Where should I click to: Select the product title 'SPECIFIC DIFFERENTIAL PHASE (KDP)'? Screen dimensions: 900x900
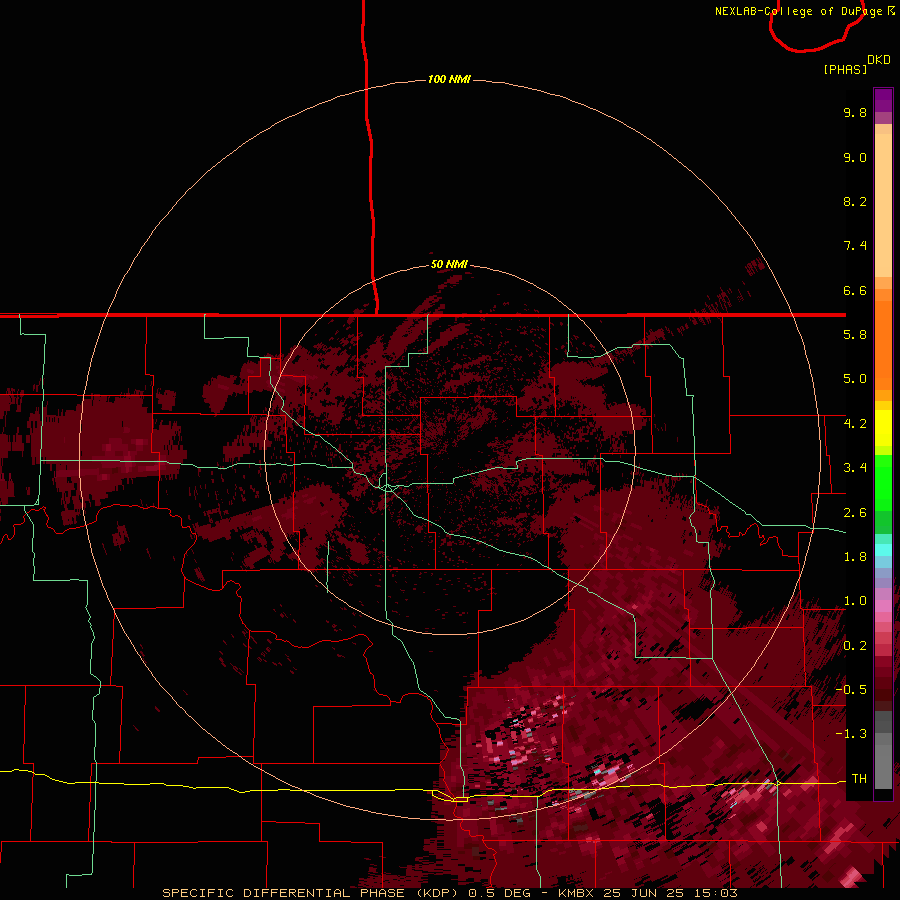click(312, 893)
